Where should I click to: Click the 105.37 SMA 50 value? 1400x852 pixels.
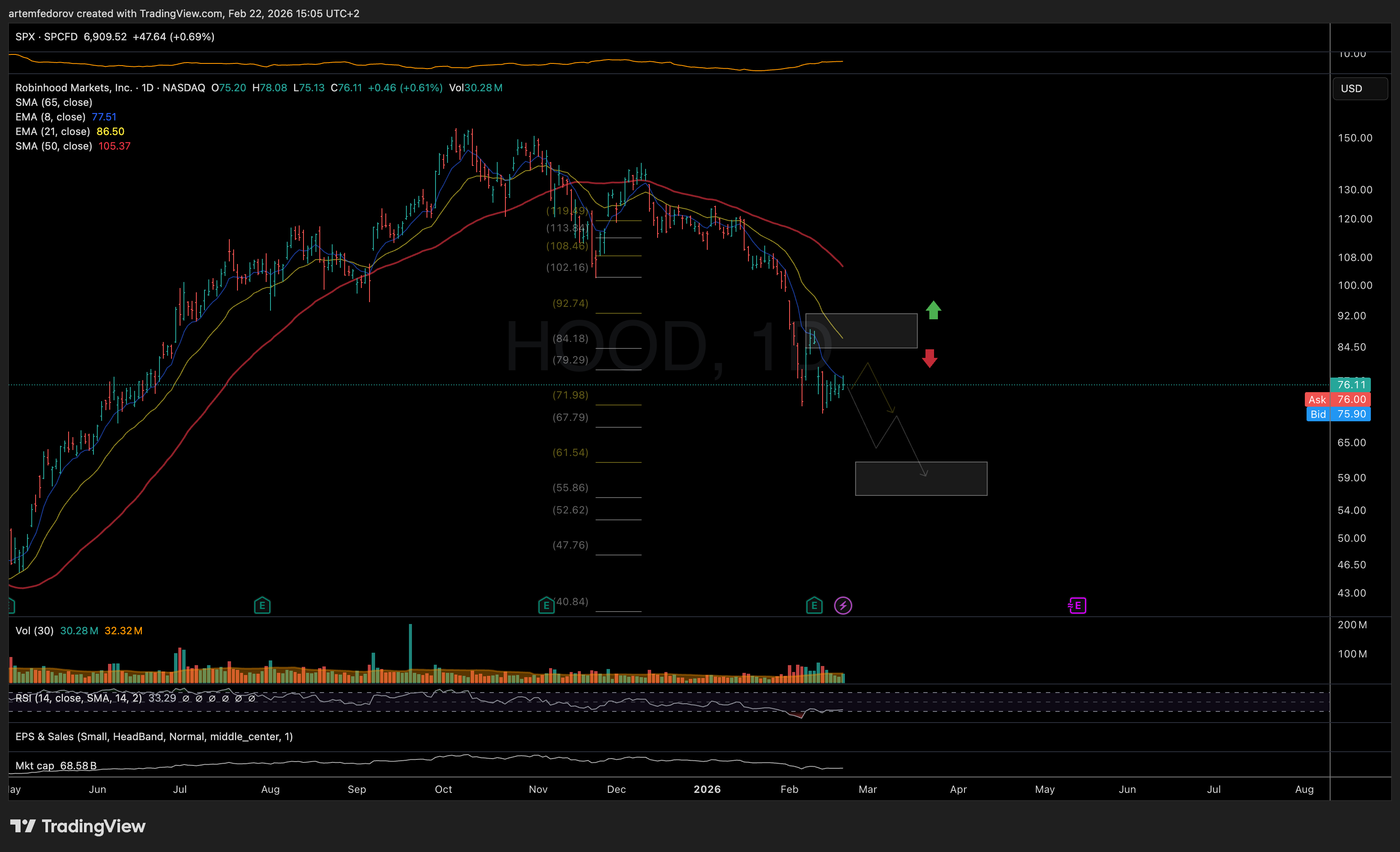click(x=114, y=146)
